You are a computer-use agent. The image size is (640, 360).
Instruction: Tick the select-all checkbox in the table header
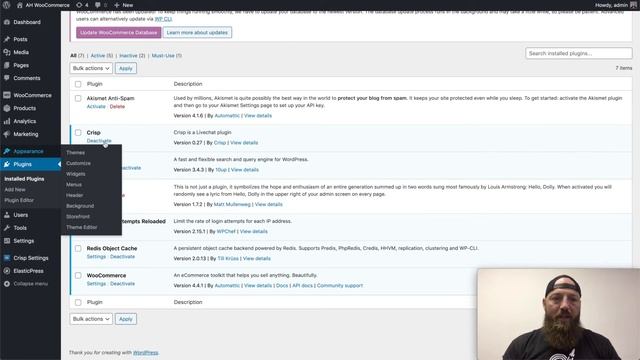click(78, 84)
